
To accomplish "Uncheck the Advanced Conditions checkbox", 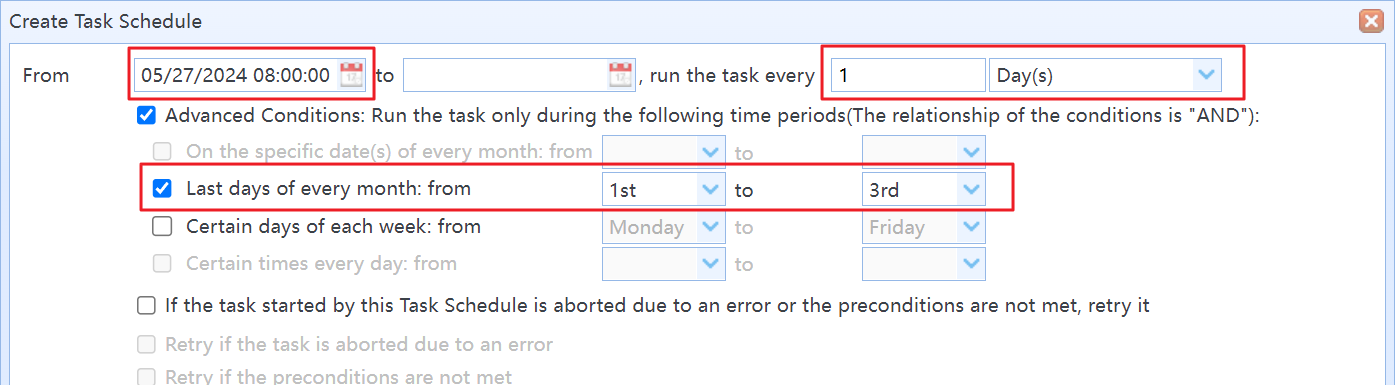I will point(146,115).
